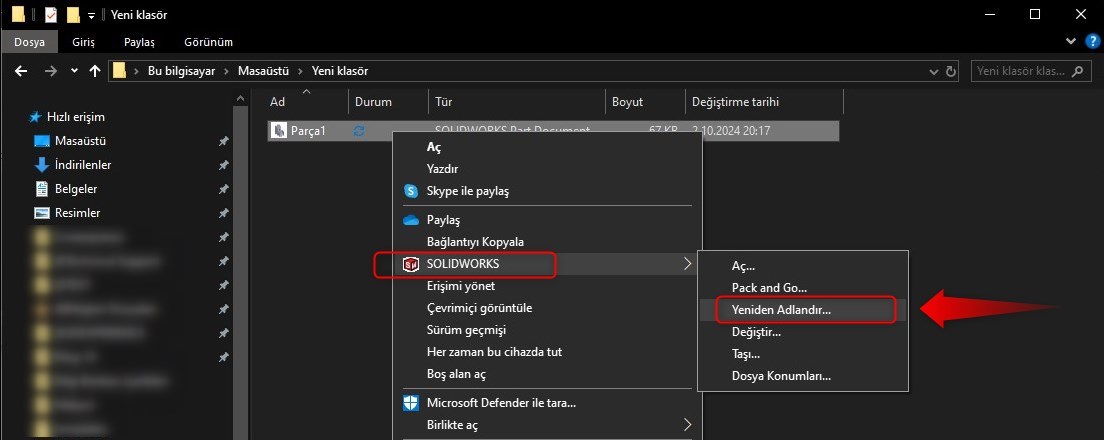Open İndirilenler in the sidebar
The image size is (1104, 440).
pos(82,165)
